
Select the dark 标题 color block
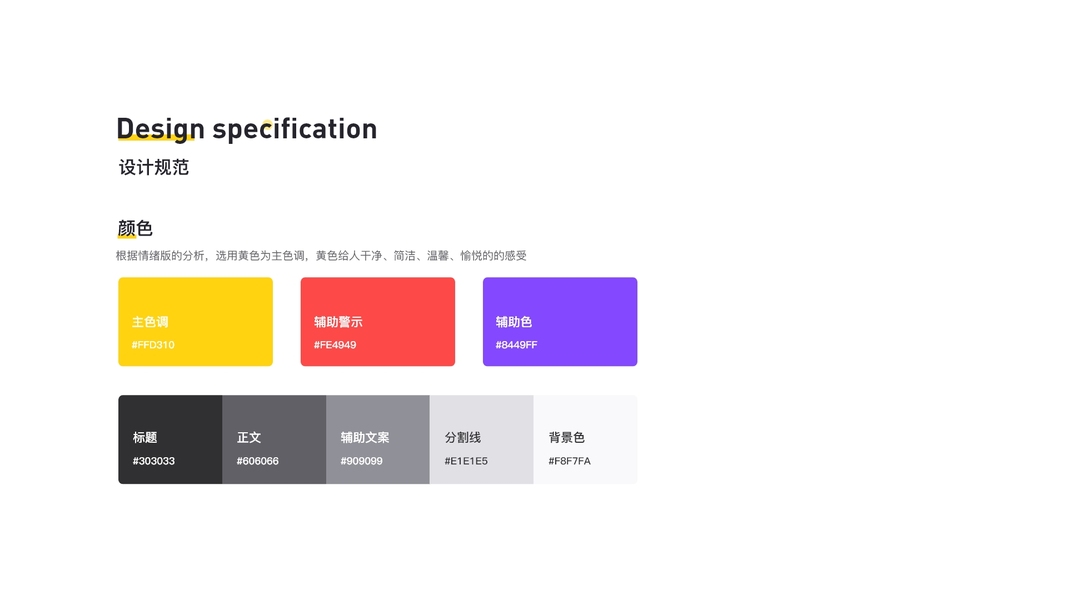pyautogui.click(x=170, y=415)
